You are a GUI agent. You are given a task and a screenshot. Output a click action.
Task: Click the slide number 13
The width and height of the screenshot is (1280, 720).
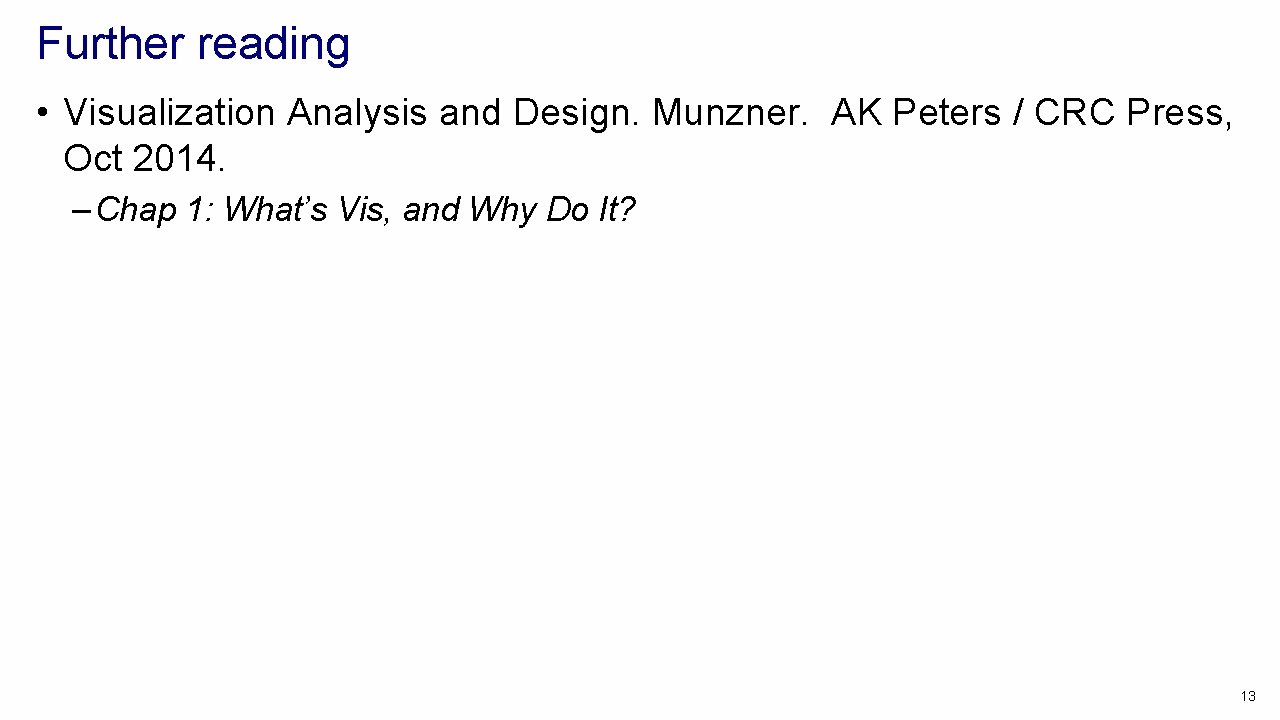[x=1247, y=696]
